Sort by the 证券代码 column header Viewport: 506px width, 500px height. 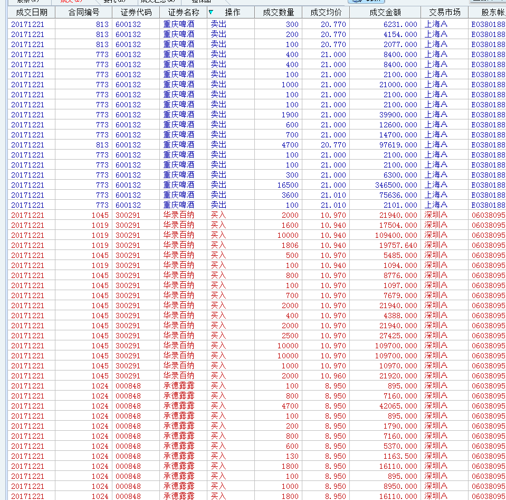[x=136, y=12]
